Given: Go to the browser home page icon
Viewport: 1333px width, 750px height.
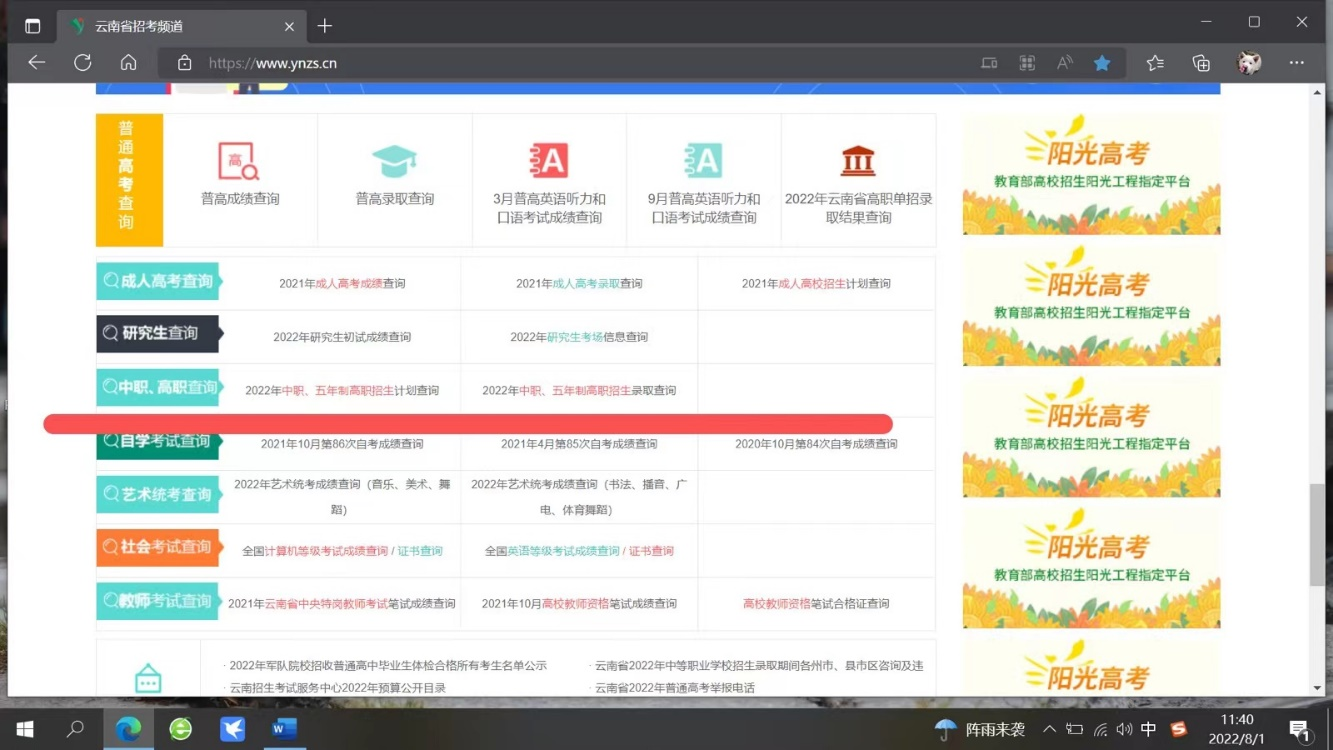Looking at the screenshot, I should click(x=129, y=63).
